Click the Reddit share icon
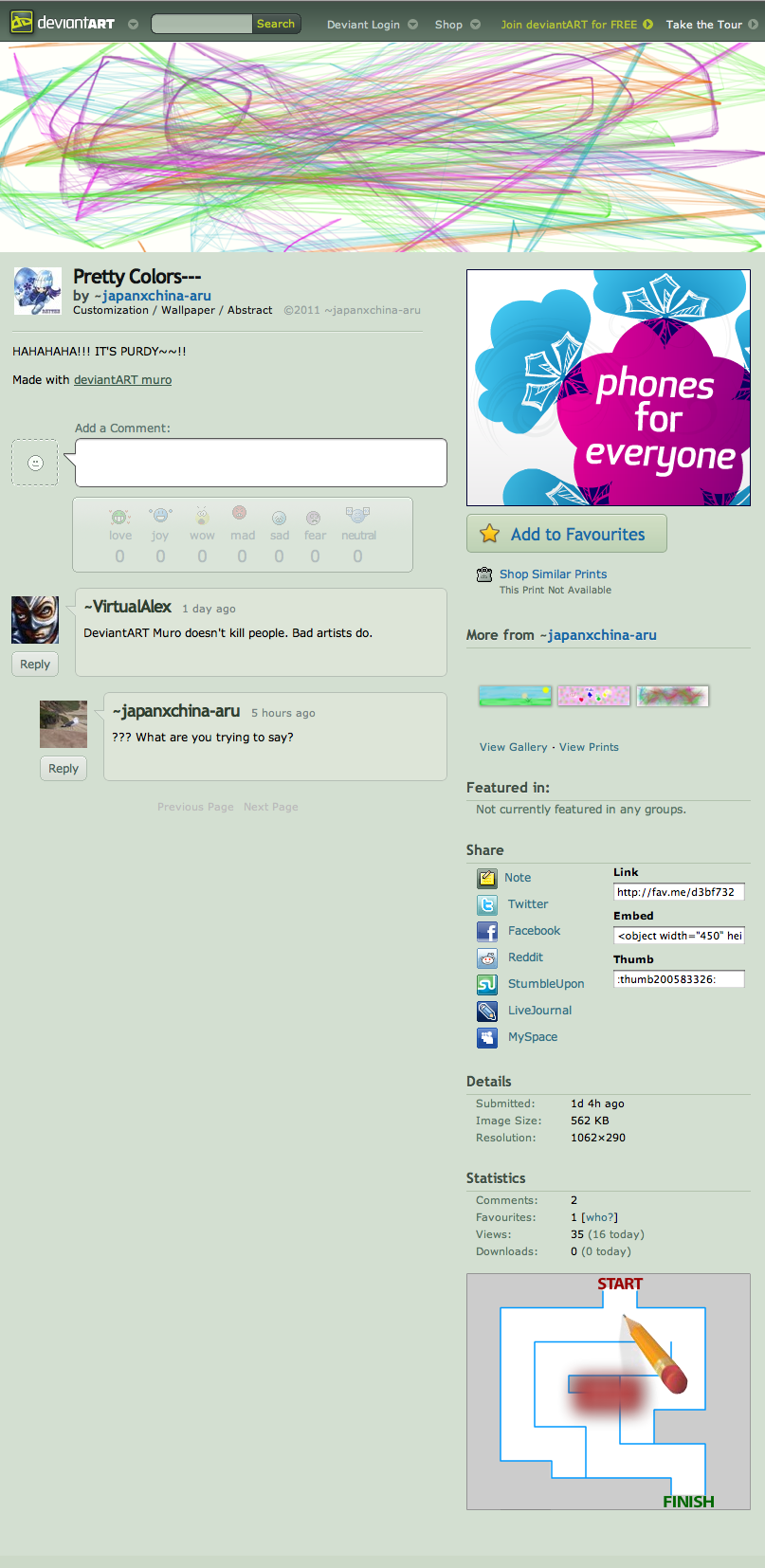765x1568 pixels. (x=486, y=957)
